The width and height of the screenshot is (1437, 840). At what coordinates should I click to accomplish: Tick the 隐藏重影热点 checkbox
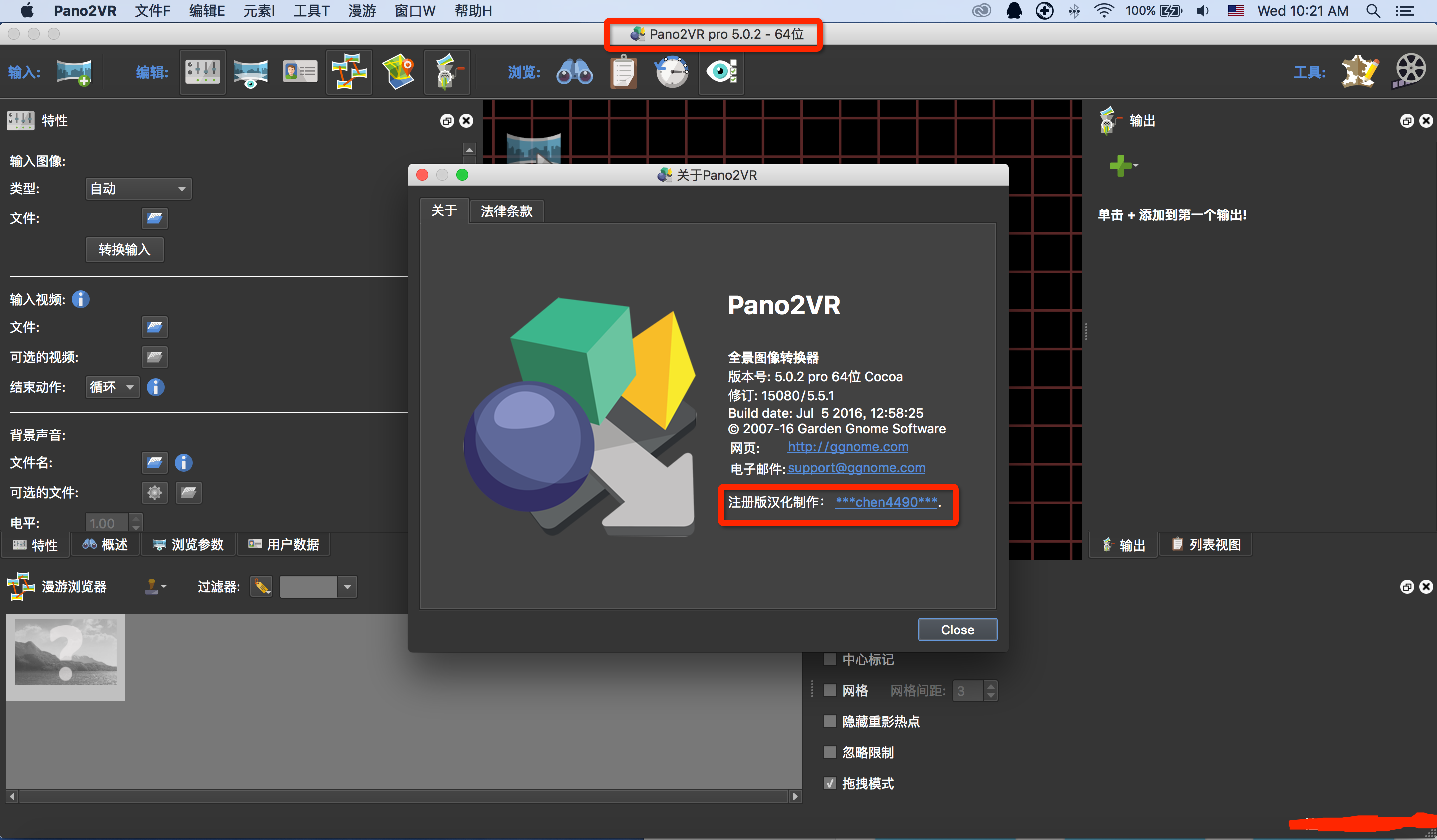click(830, 721)
